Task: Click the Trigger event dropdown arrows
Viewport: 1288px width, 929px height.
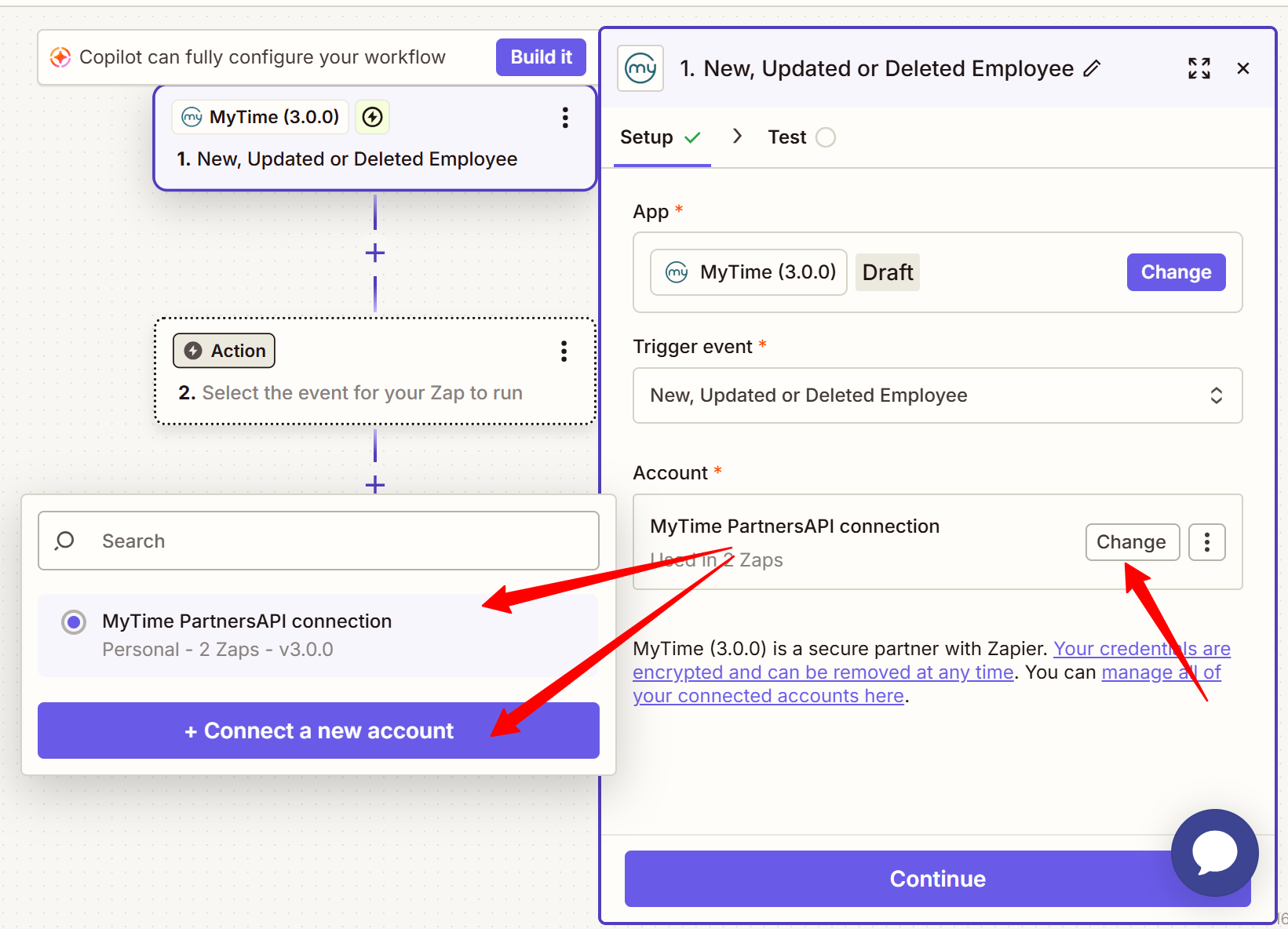Action: (1216, 395)
